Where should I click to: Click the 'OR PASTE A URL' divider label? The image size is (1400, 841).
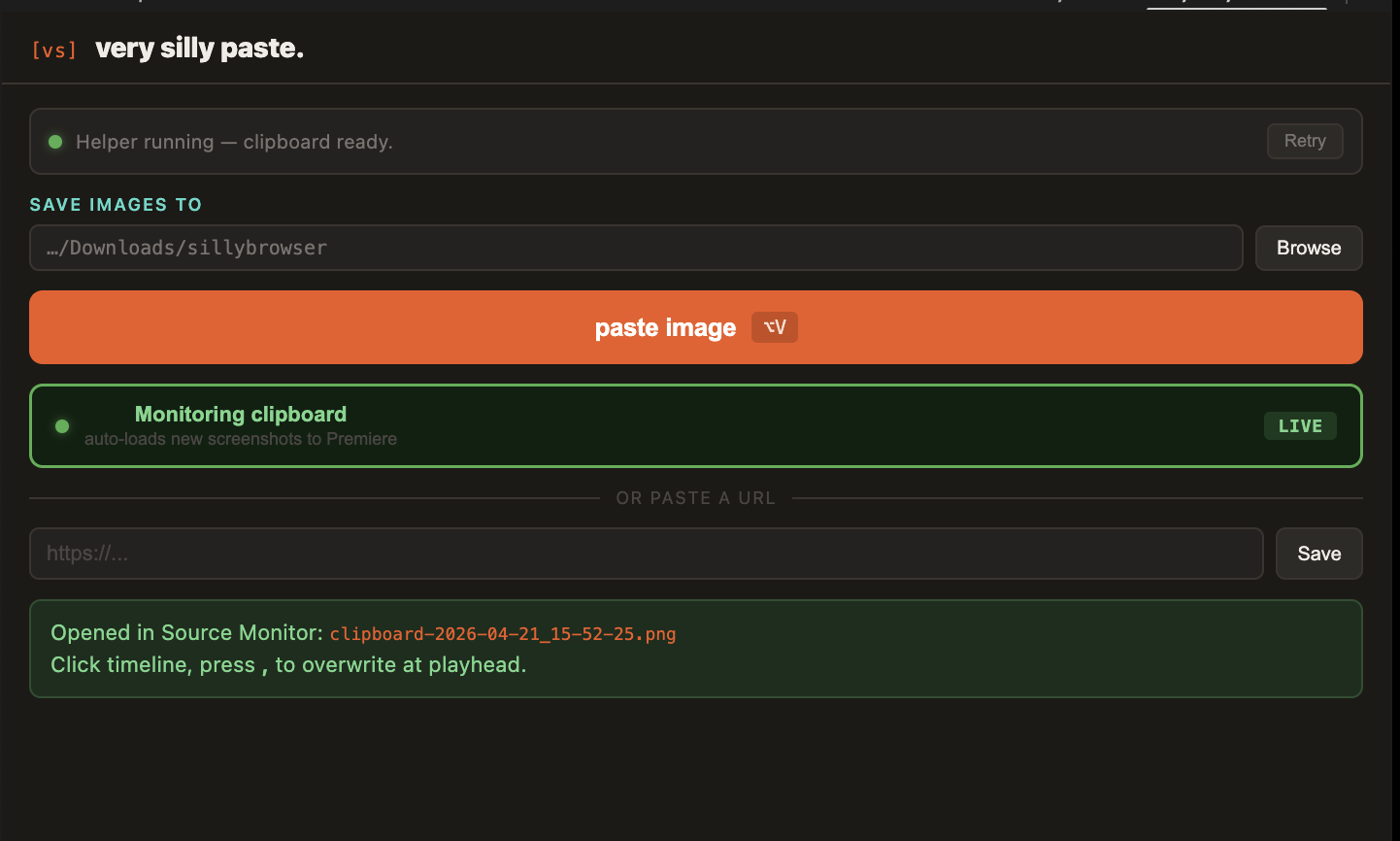coord(695,497)
